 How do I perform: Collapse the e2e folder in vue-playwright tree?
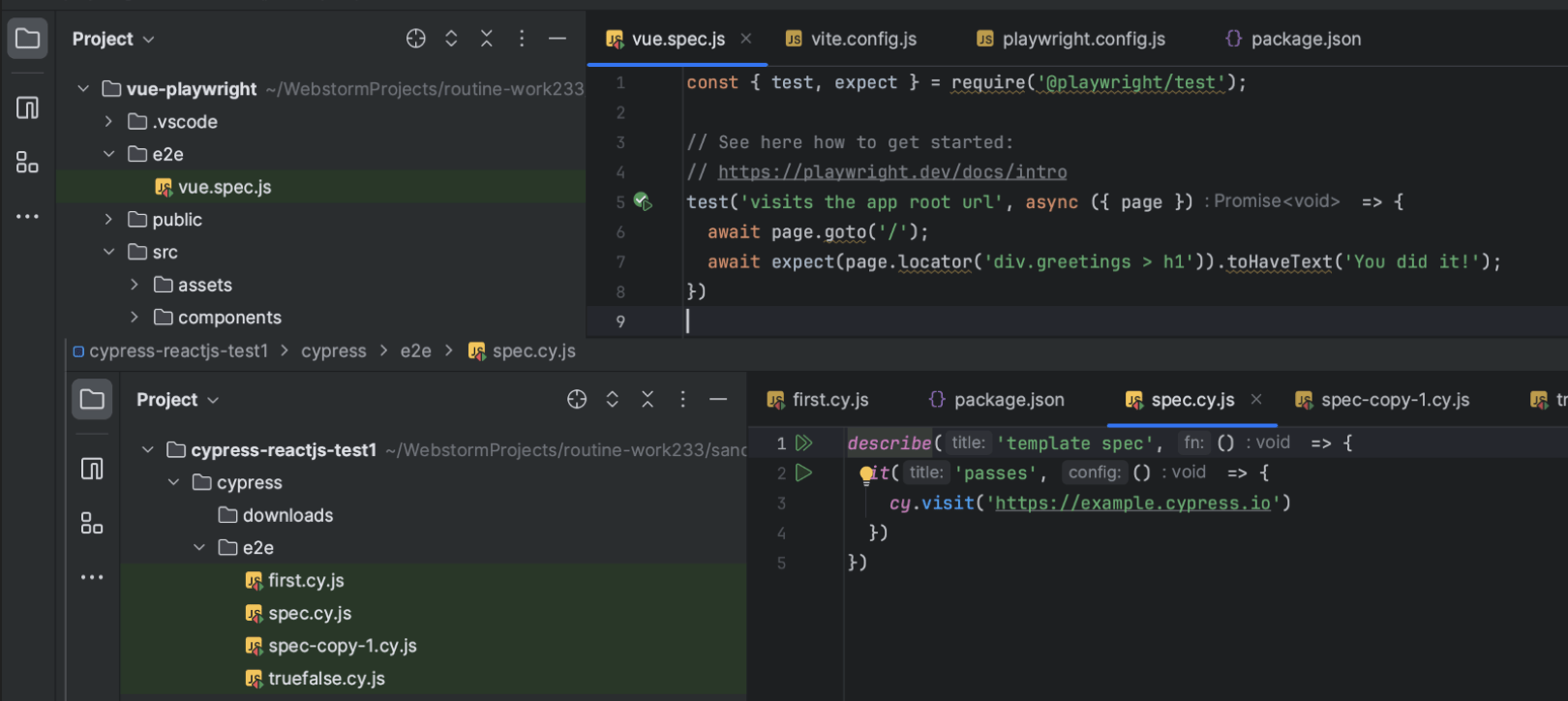109,154
